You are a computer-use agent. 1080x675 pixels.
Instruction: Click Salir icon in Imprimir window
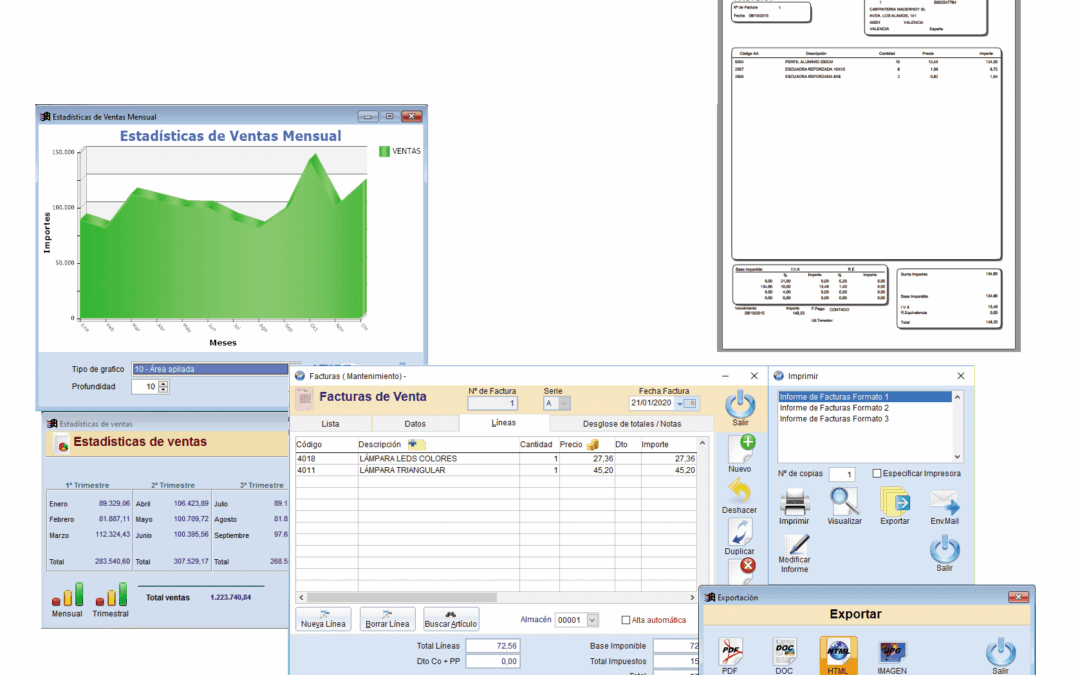pyautogui.click(x=944, y=550)
